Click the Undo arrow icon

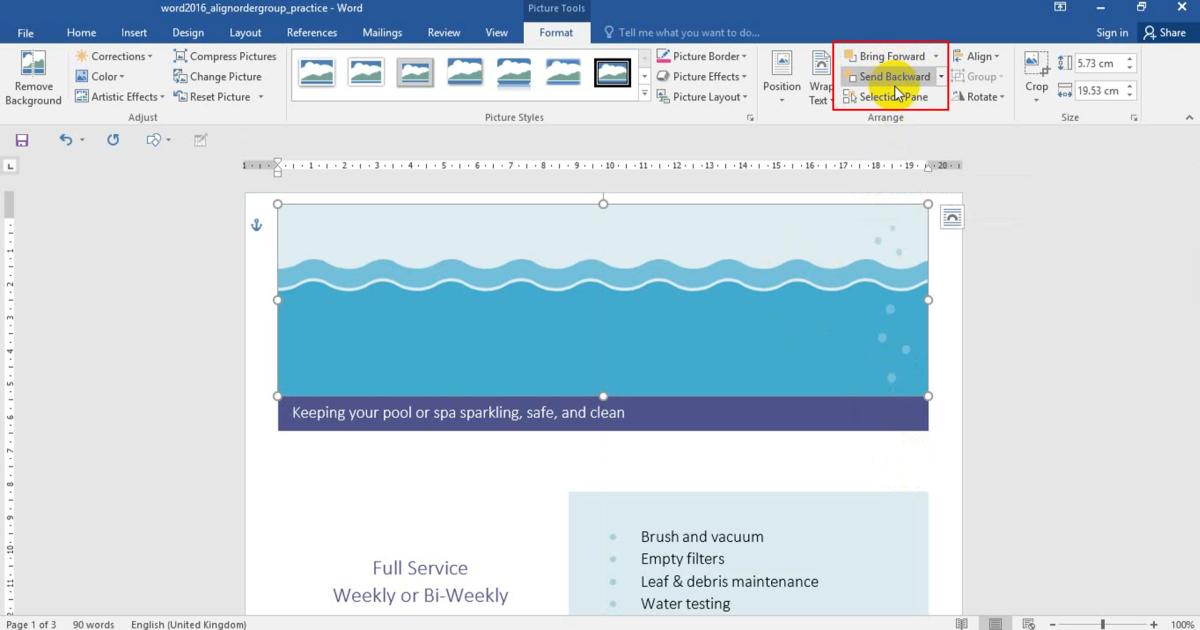pos(66,140)
